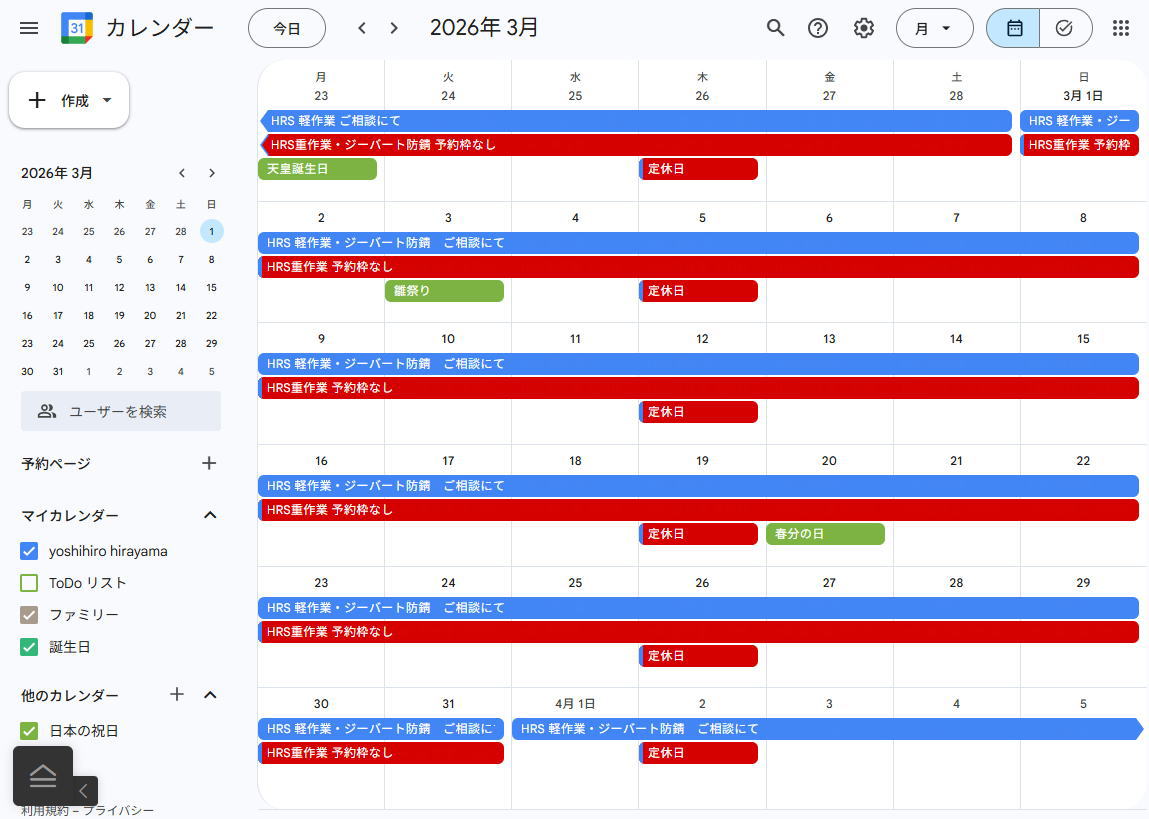Enable the ToDo リスト checkbox
Image resolution: width=1149 pixels, height=819 pixels.
(29, 583)
